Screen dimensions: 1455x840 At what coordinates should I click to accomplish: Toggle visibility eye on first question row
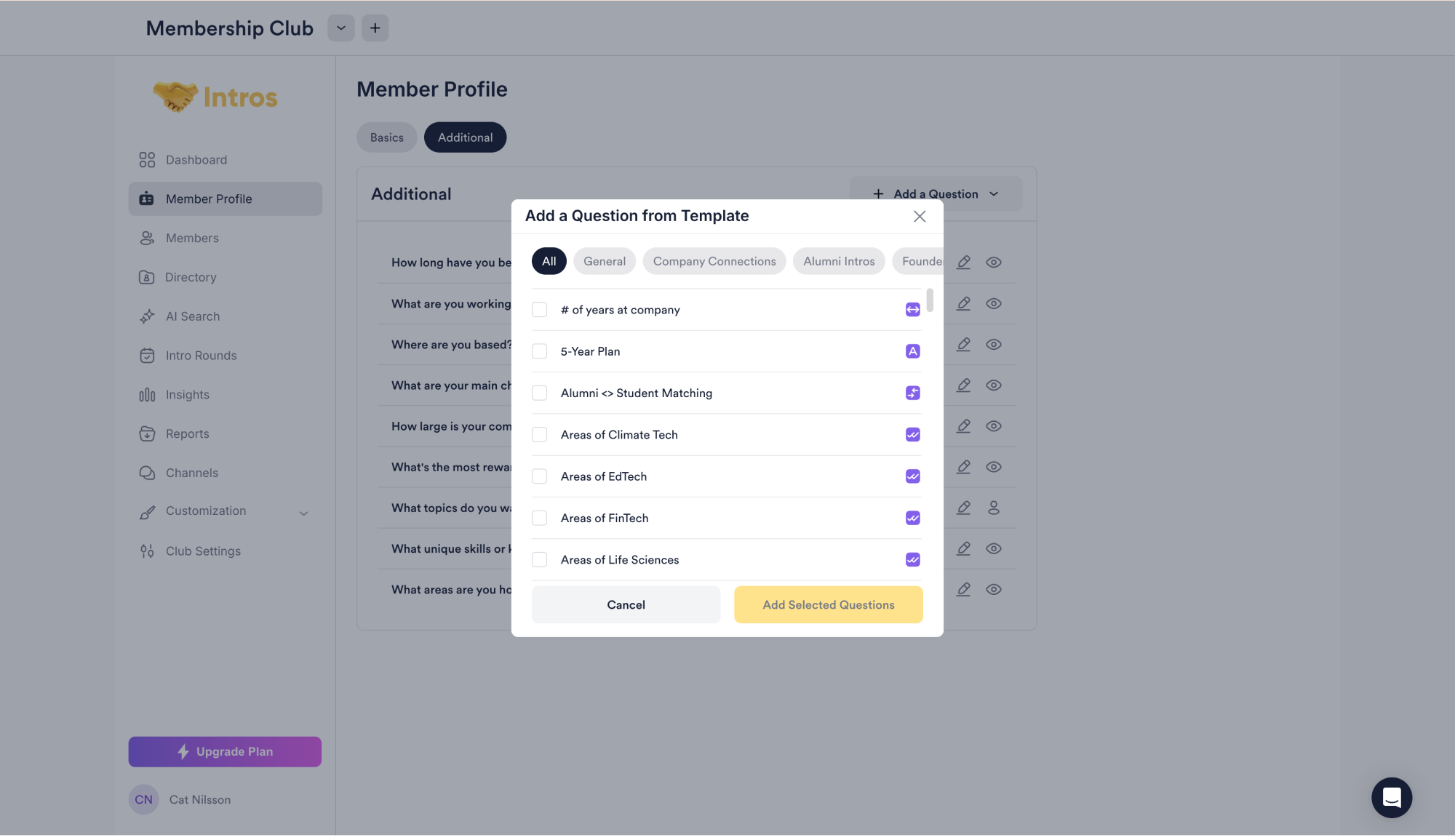point(994,263)
